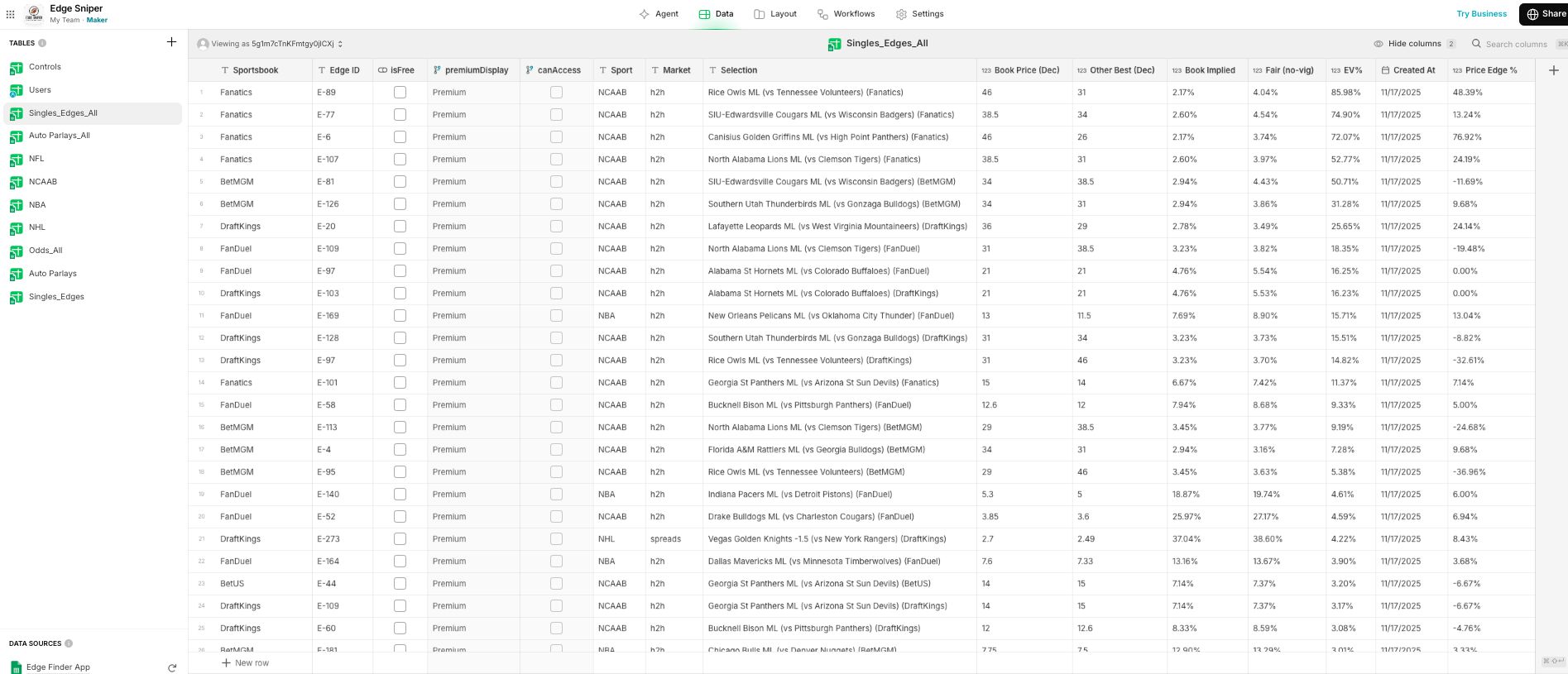The image size is (1568, 674).
Task: Click the Edge Finder App sheets icon
Action: pyautogui.click(x=16, y=667)
